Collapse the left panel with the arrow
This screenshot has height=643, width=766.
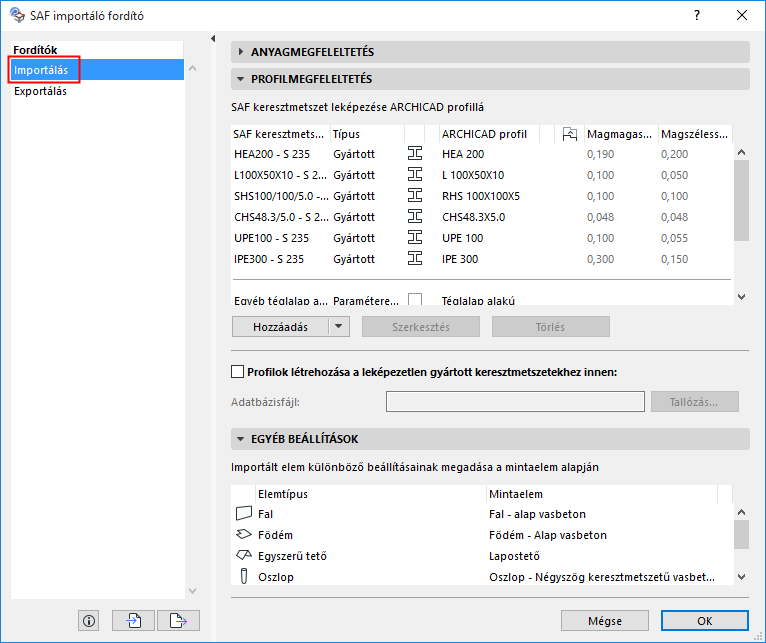[x=213, y=38]
